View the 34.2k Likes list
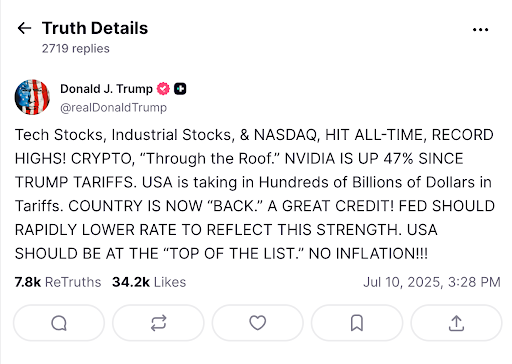 pos(149,282)
